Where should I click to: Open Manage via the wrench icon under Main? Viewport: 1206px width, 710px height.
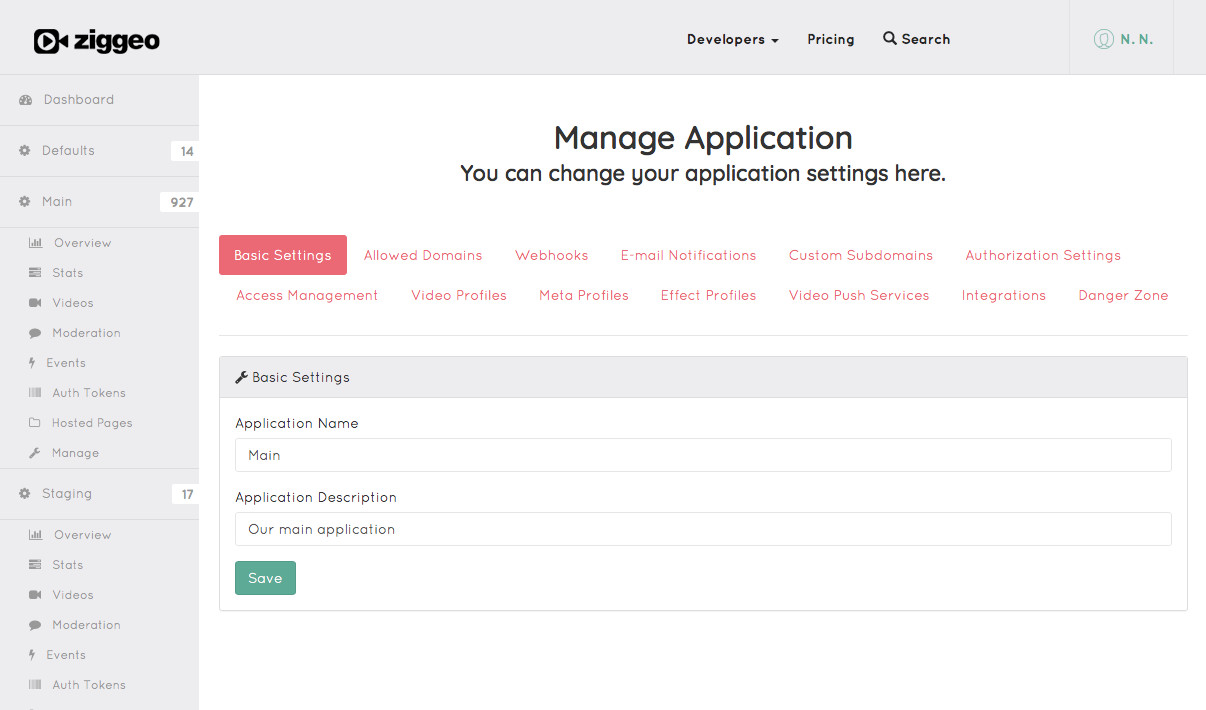click(x=35, y=452)
